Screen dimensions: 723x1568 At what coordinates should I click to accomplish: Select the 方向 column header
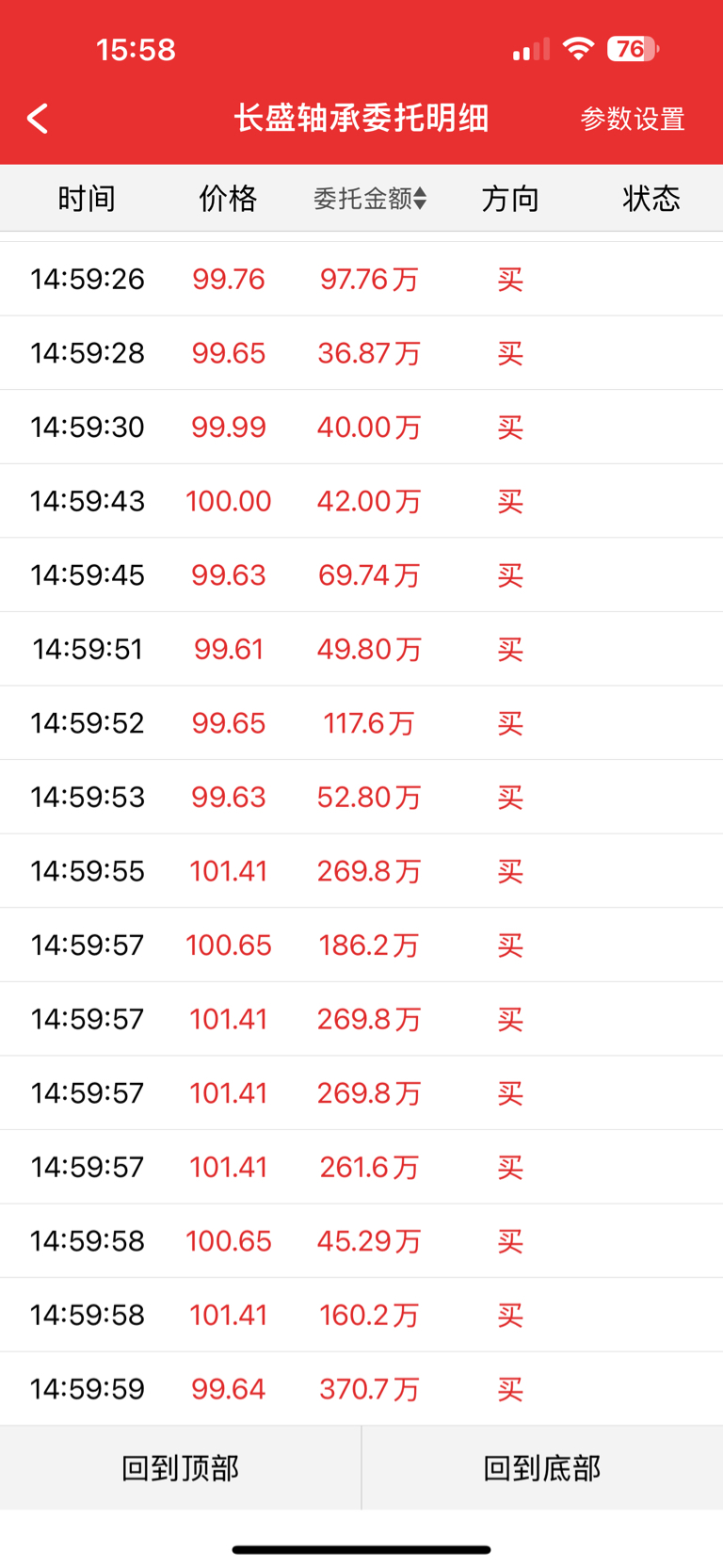(510, 199)
